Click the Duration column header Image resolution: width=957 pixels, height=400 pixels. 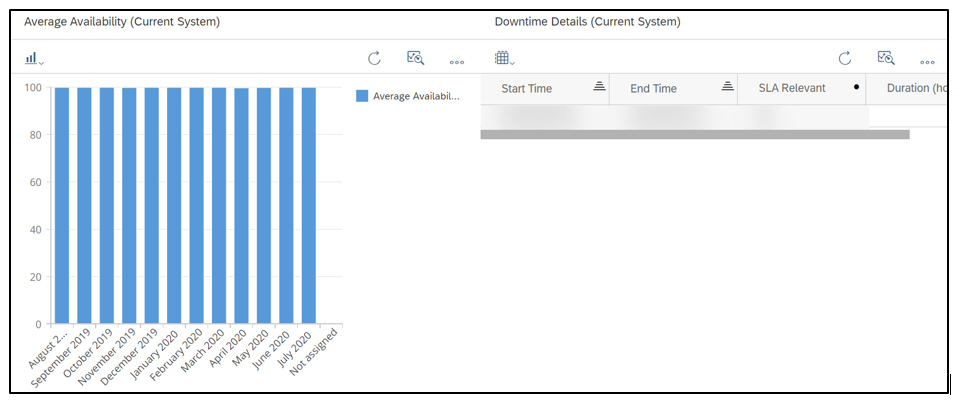point(908,89)
